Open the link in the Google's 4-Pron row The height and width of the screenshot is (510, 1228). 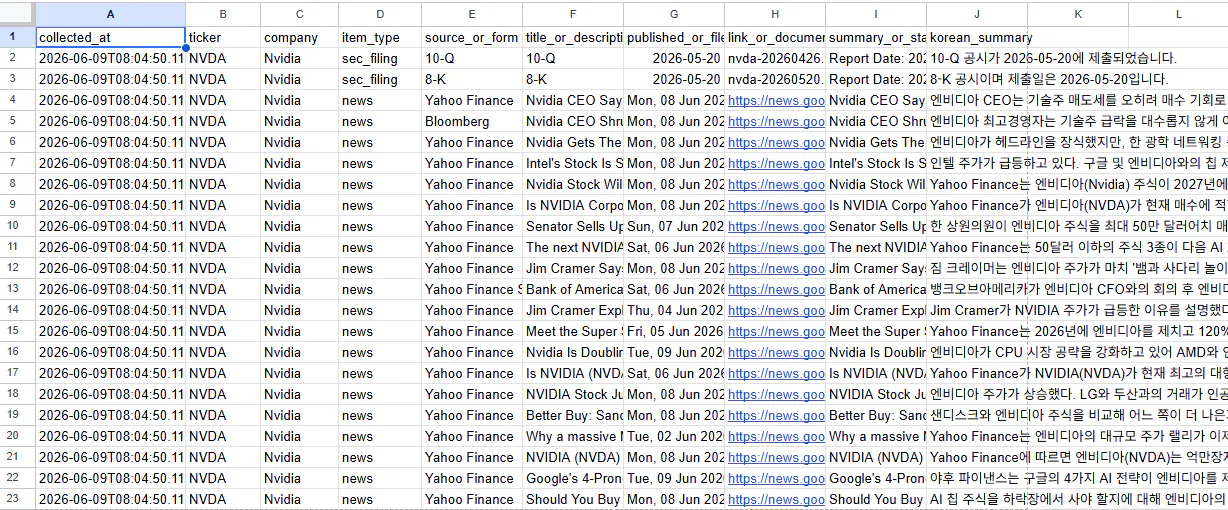[776, 478]
